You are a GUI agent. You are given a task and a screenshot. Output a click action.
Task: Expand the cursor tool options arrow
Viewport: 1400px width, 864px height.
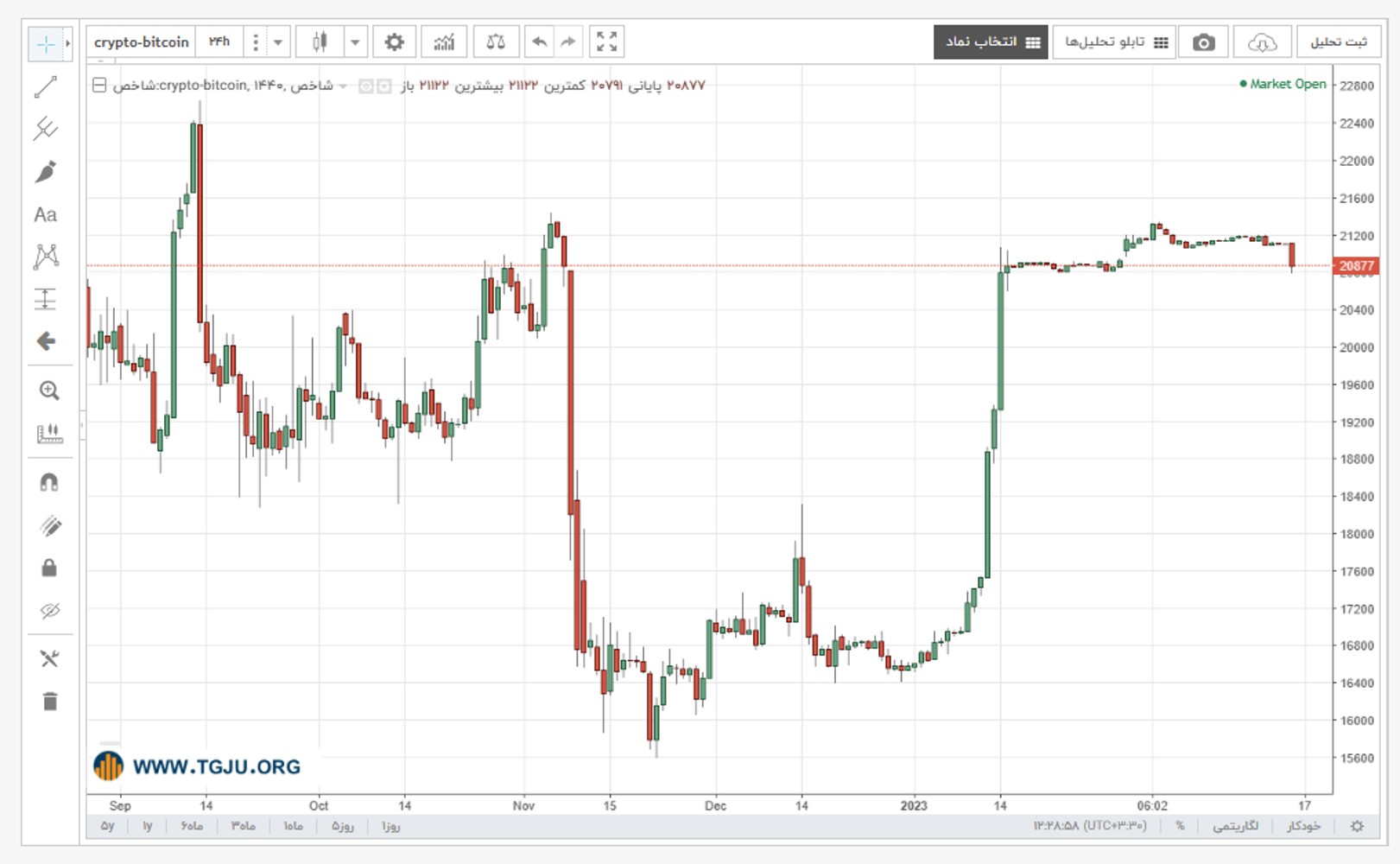tap(67, 43)
